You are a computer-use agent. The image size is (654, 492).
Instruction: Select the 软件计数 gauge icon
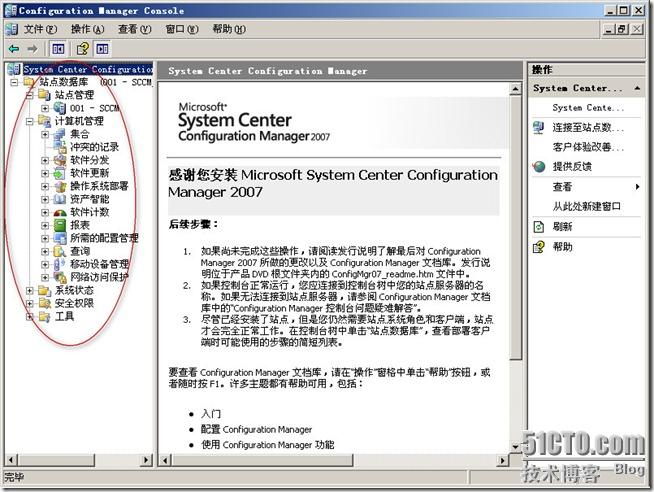coord(60,212)
